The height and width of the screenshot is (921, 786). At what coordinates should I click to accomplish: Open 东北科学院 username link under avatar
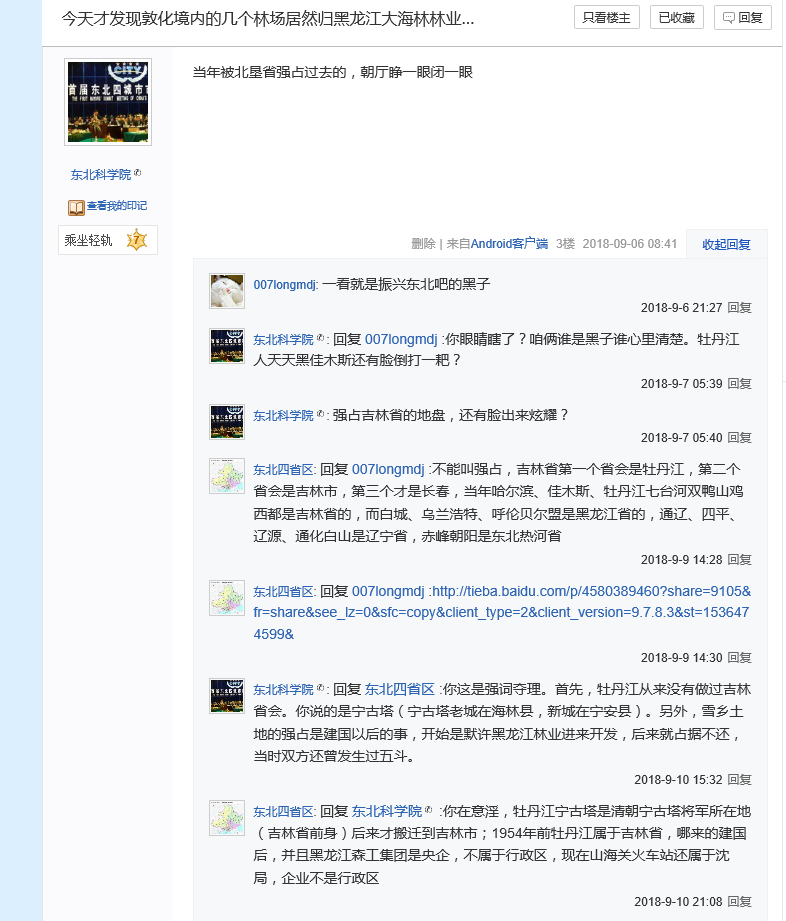(100, 174)
